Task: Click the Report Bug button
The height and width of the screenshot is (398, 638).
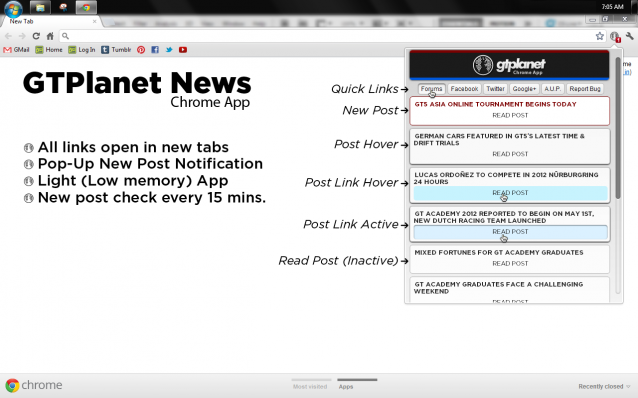Action: point(585,89)
